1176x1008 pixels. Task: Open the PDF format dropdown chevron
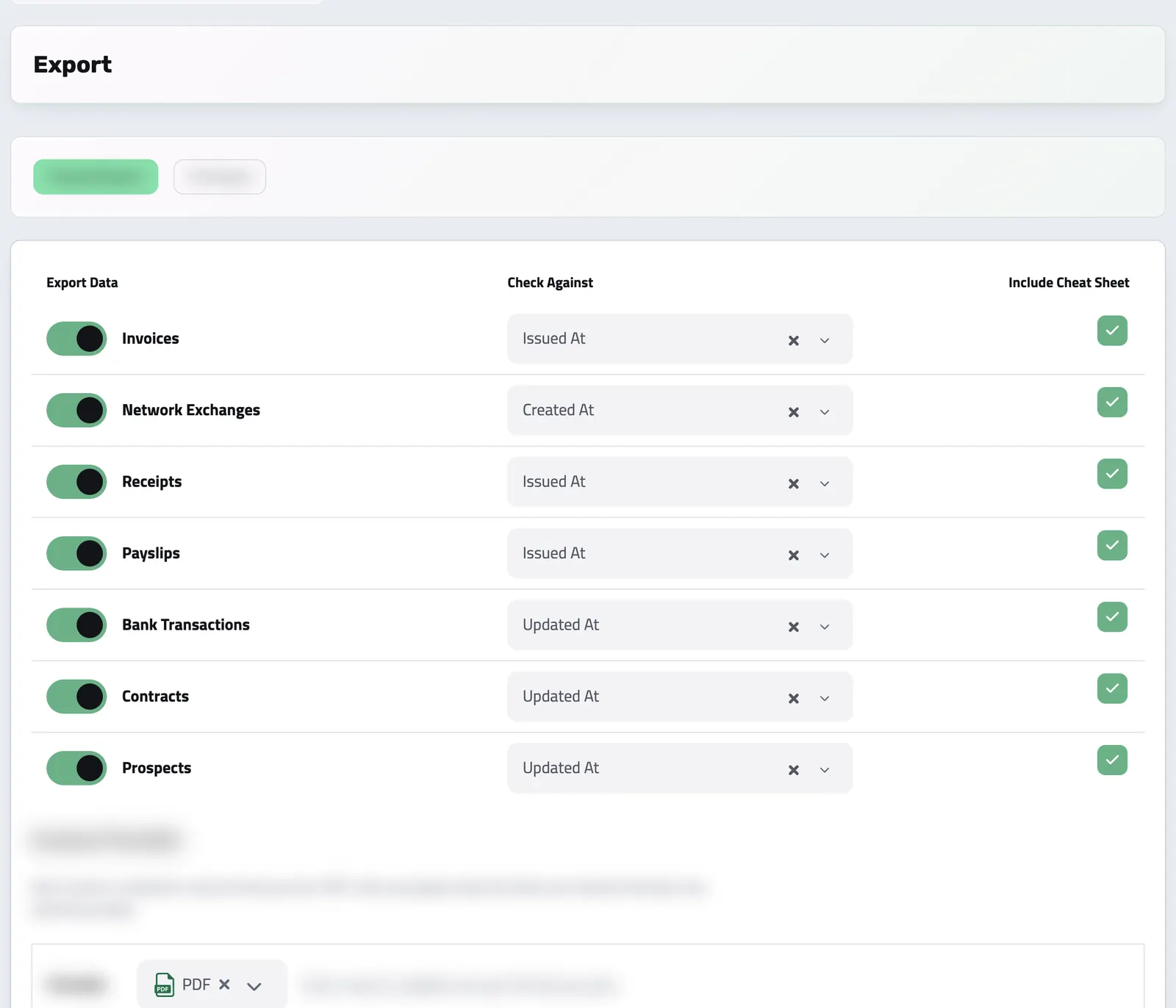pos(254,986)
